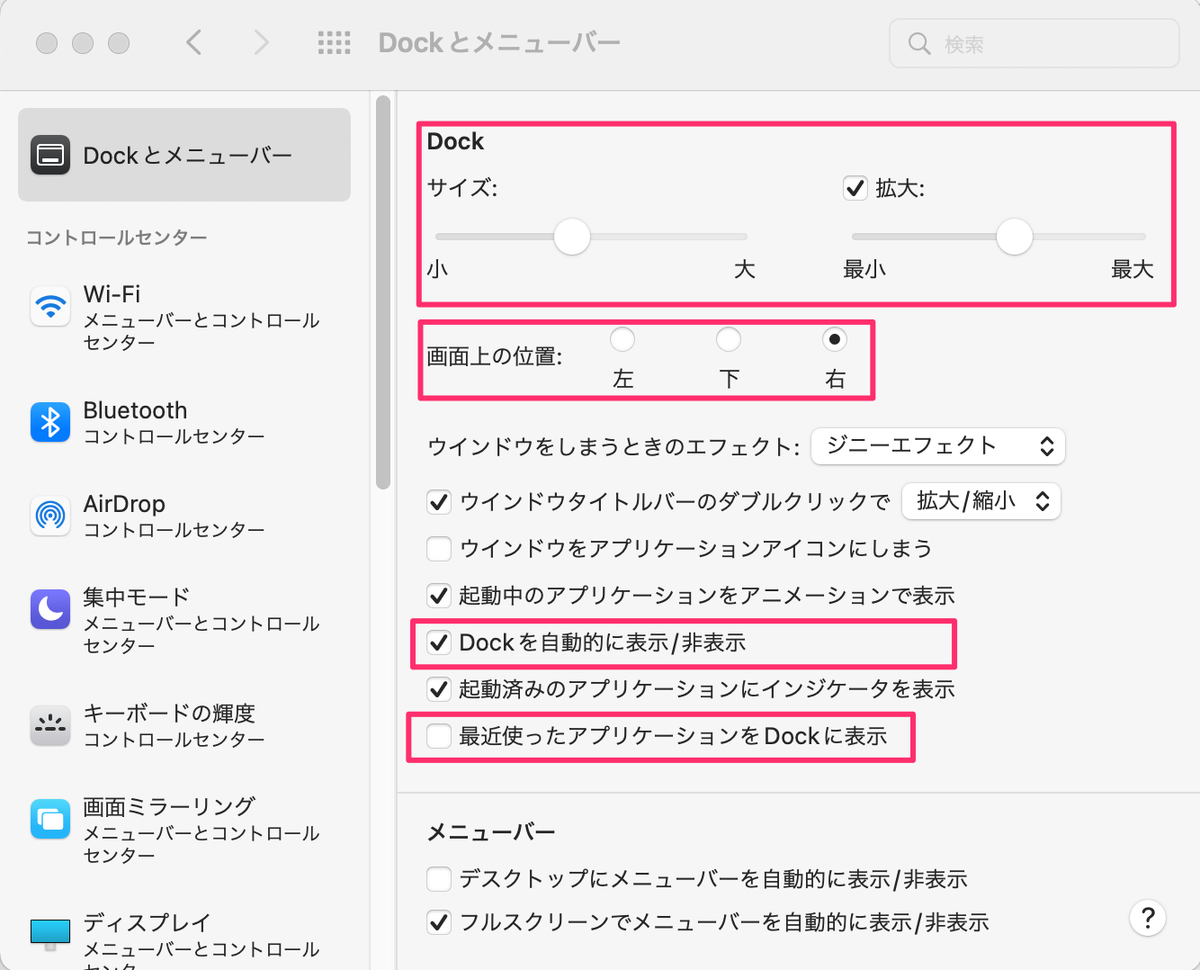
Task: Go back with the left chevron
Action: [194, 42]
